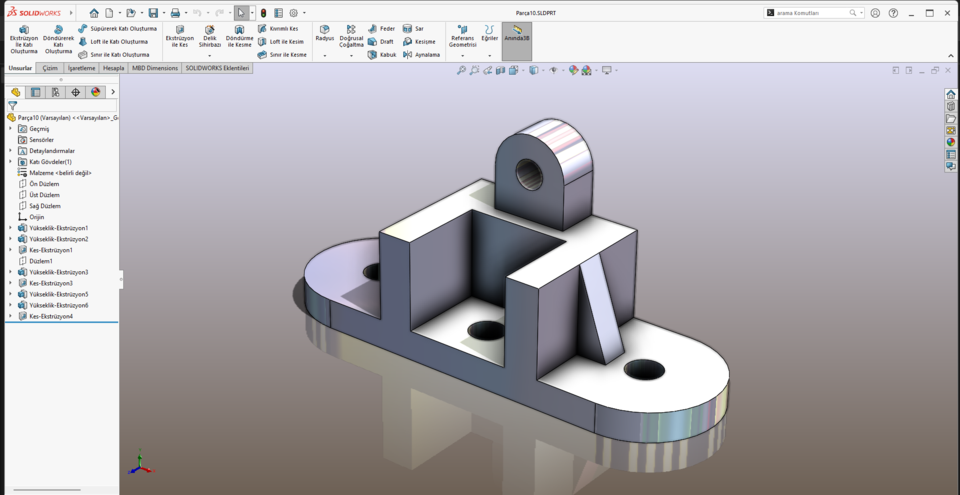Expand Katı Gövdeler(1) tree item

click(10, 162)
